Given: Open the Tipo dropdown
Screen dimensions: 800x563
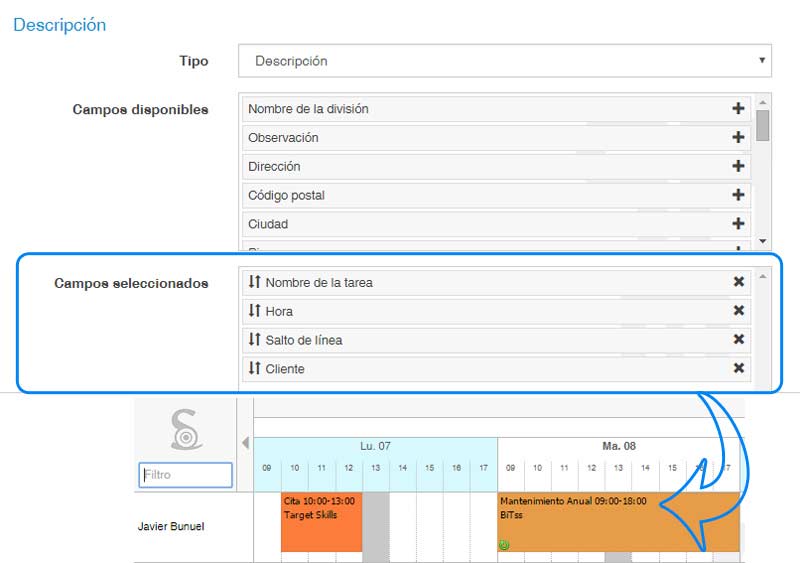Looking at the screenshot, I should 505,61.
